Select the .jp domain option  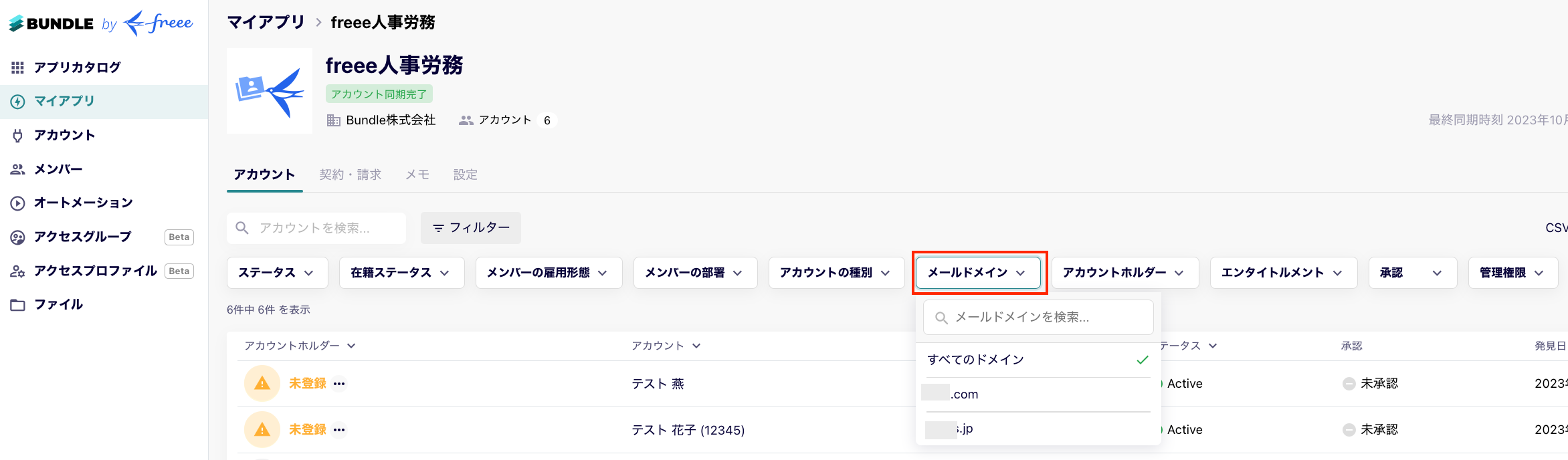click(1038, 429)
